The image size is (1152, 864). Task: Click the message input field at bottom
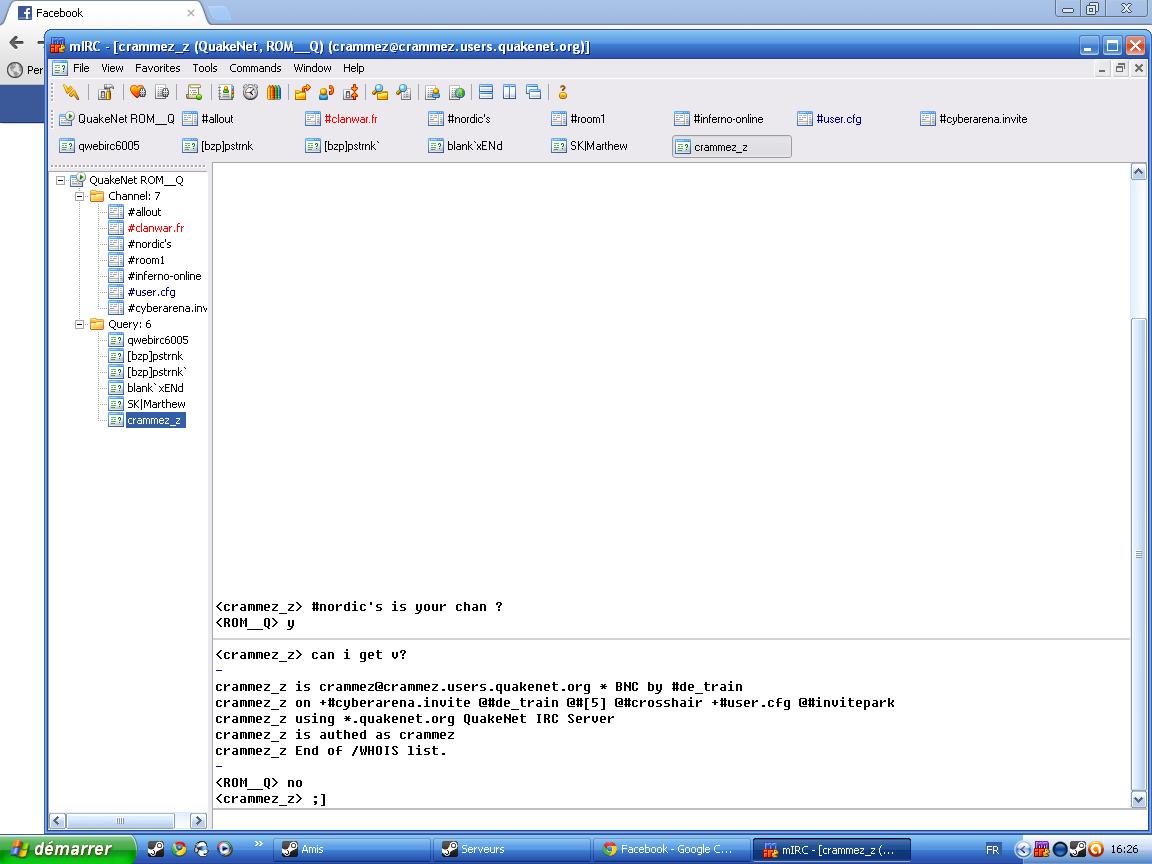670,820
